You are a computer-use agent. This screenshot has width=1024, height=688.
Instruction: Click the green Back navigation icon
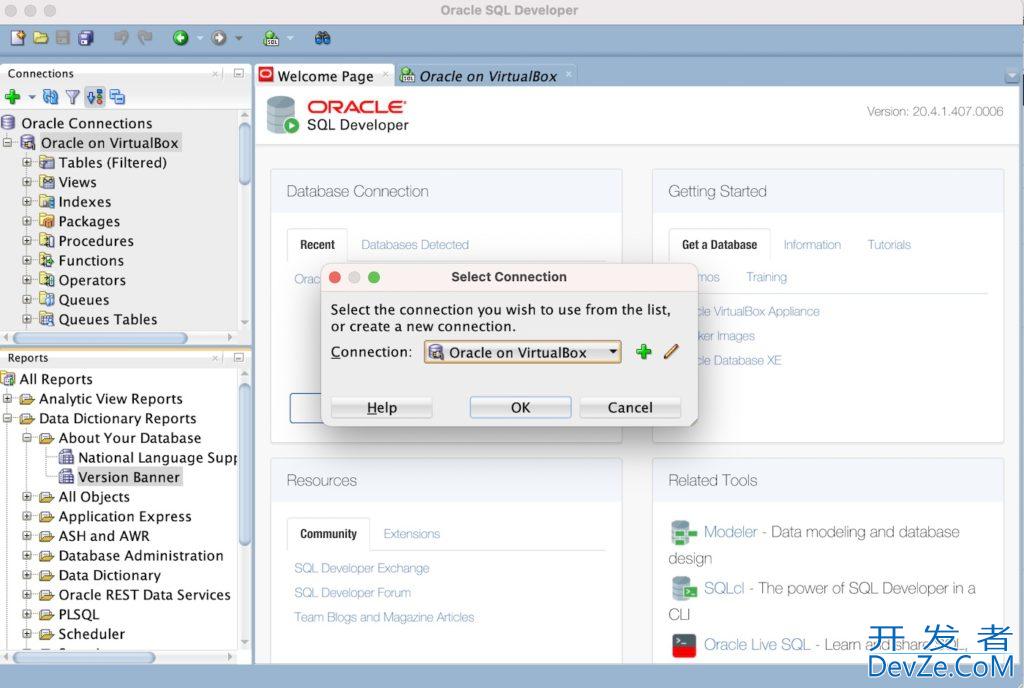(181, 38)
